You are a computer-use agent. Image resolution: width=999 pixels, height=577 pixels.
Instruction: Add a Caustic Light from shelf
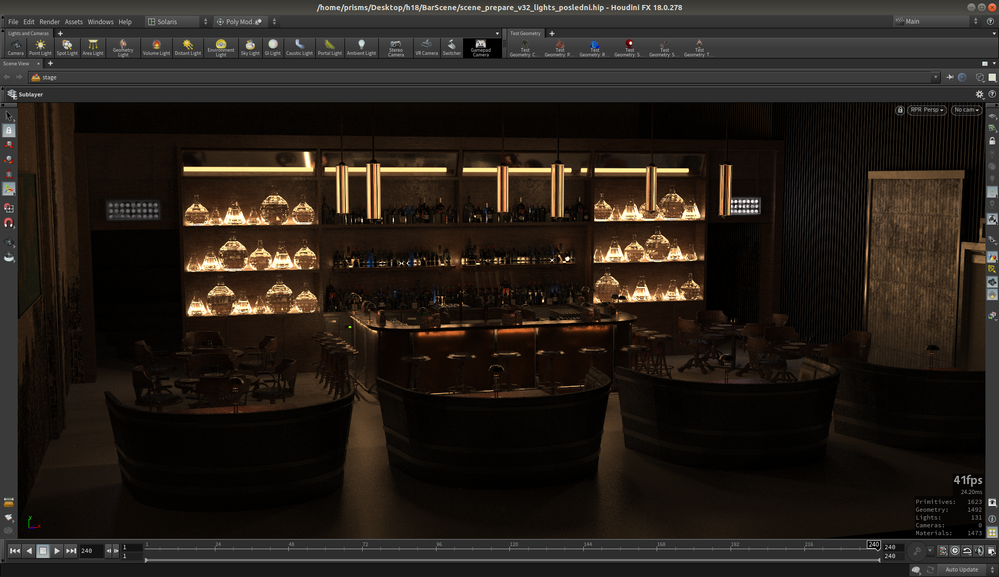(x=299, y=48)
